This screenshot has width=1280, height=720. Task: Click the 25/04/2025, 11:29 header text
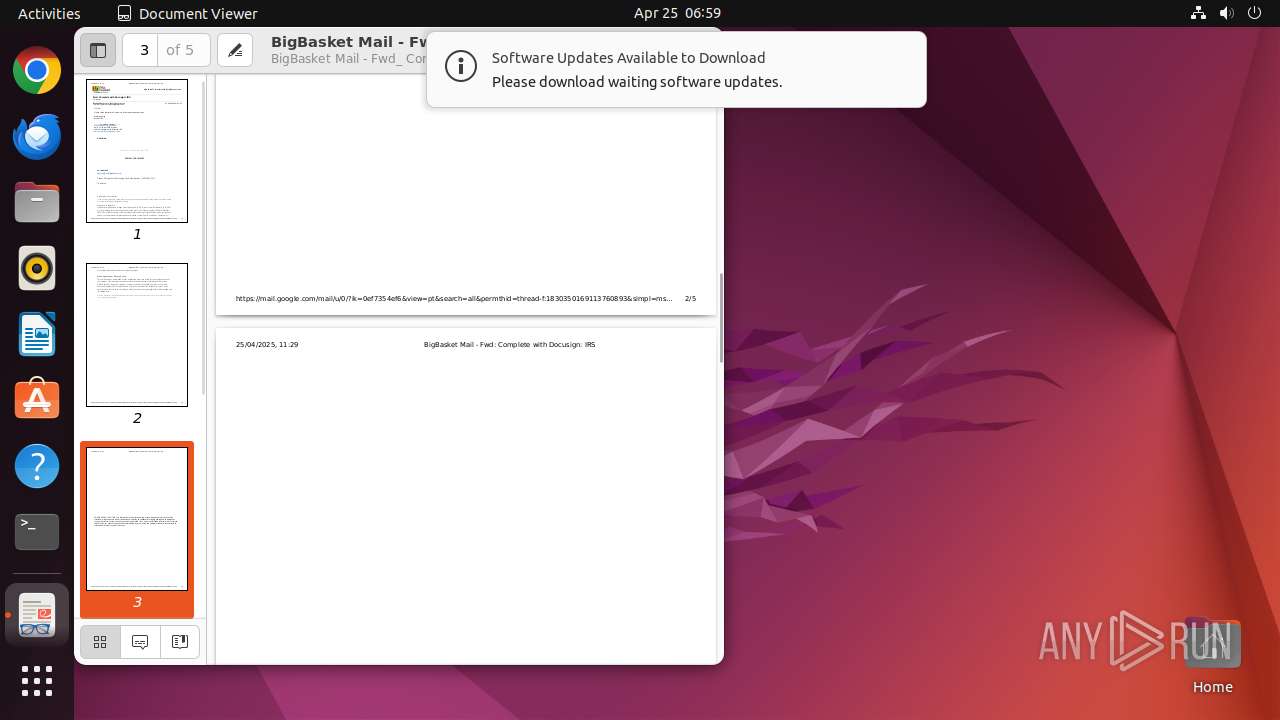point(267,345)
